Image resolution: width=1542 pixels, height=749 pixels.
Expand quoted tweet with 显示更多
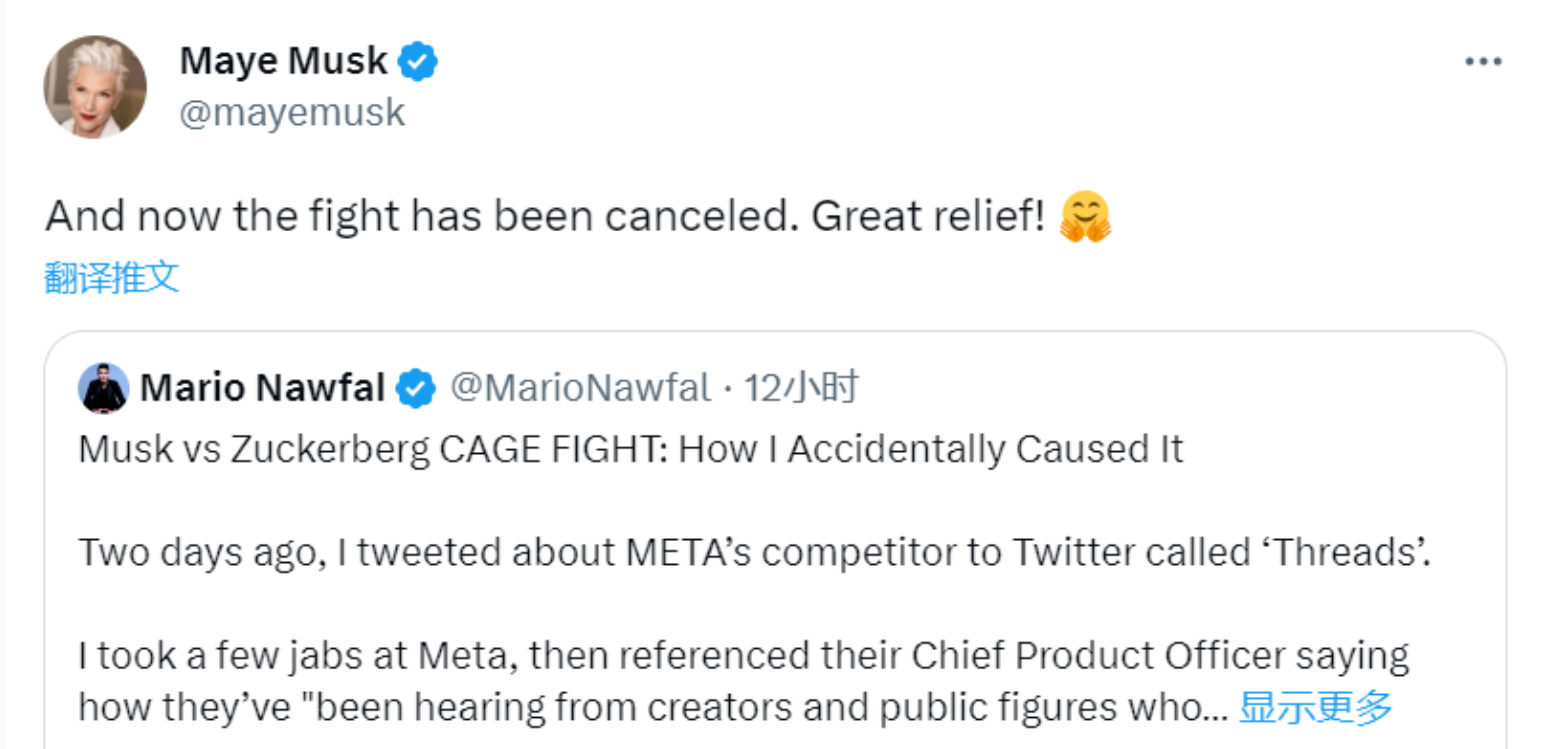[1315, 707]
